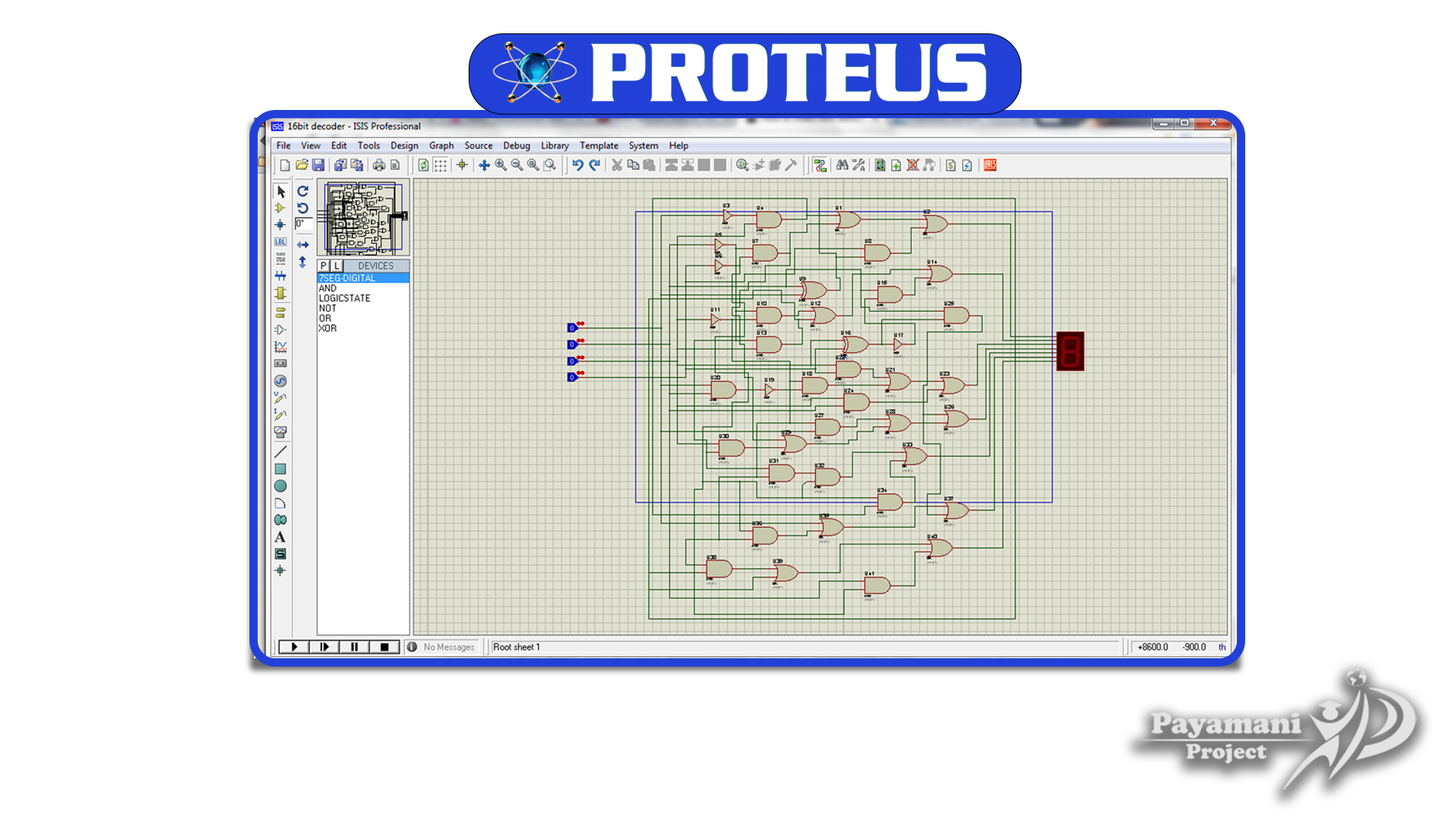Click the vertical mirror (Y-flip) icon
This screenshot has width=1456, height=819.
pos(303,262)
